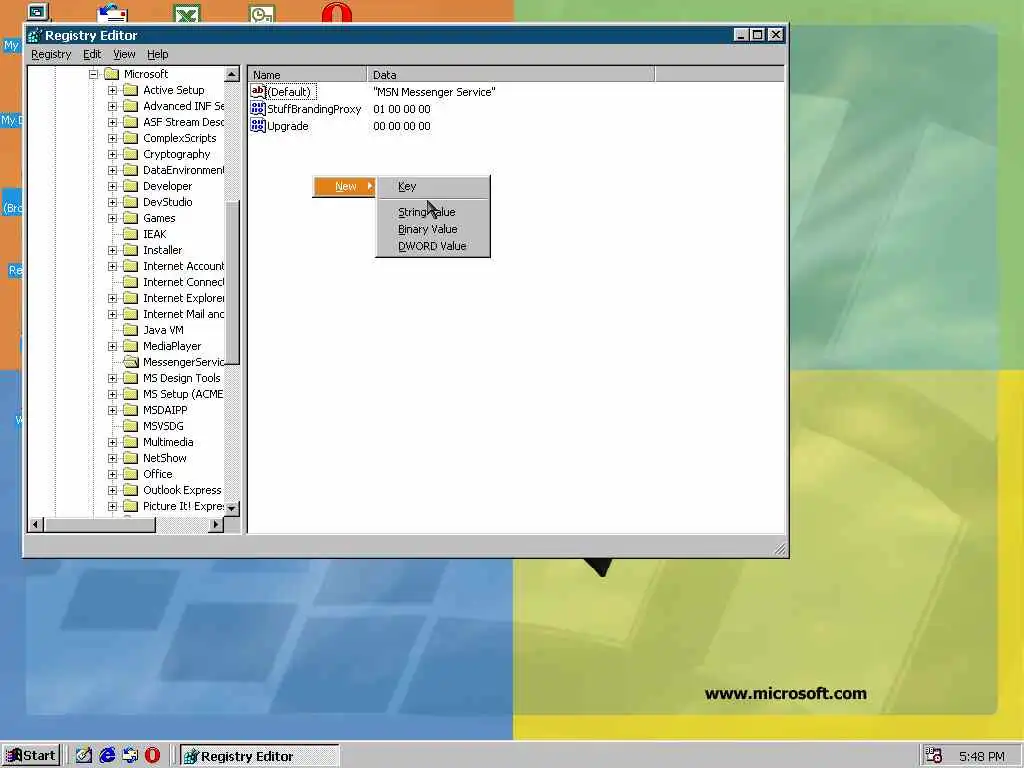This screenshot has width=1024, height=768.
Task: Click the New context menu item
Action: pos(345,186)
